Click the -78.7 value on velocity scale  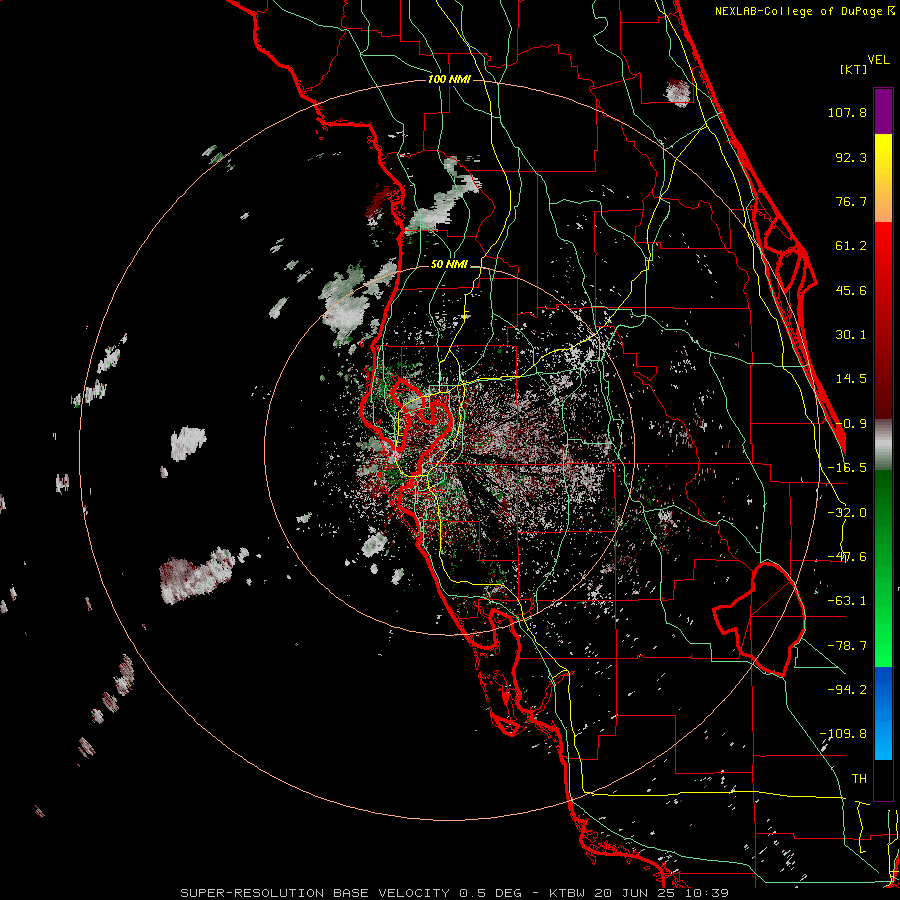pyautogui.click(x=847, y=646)
